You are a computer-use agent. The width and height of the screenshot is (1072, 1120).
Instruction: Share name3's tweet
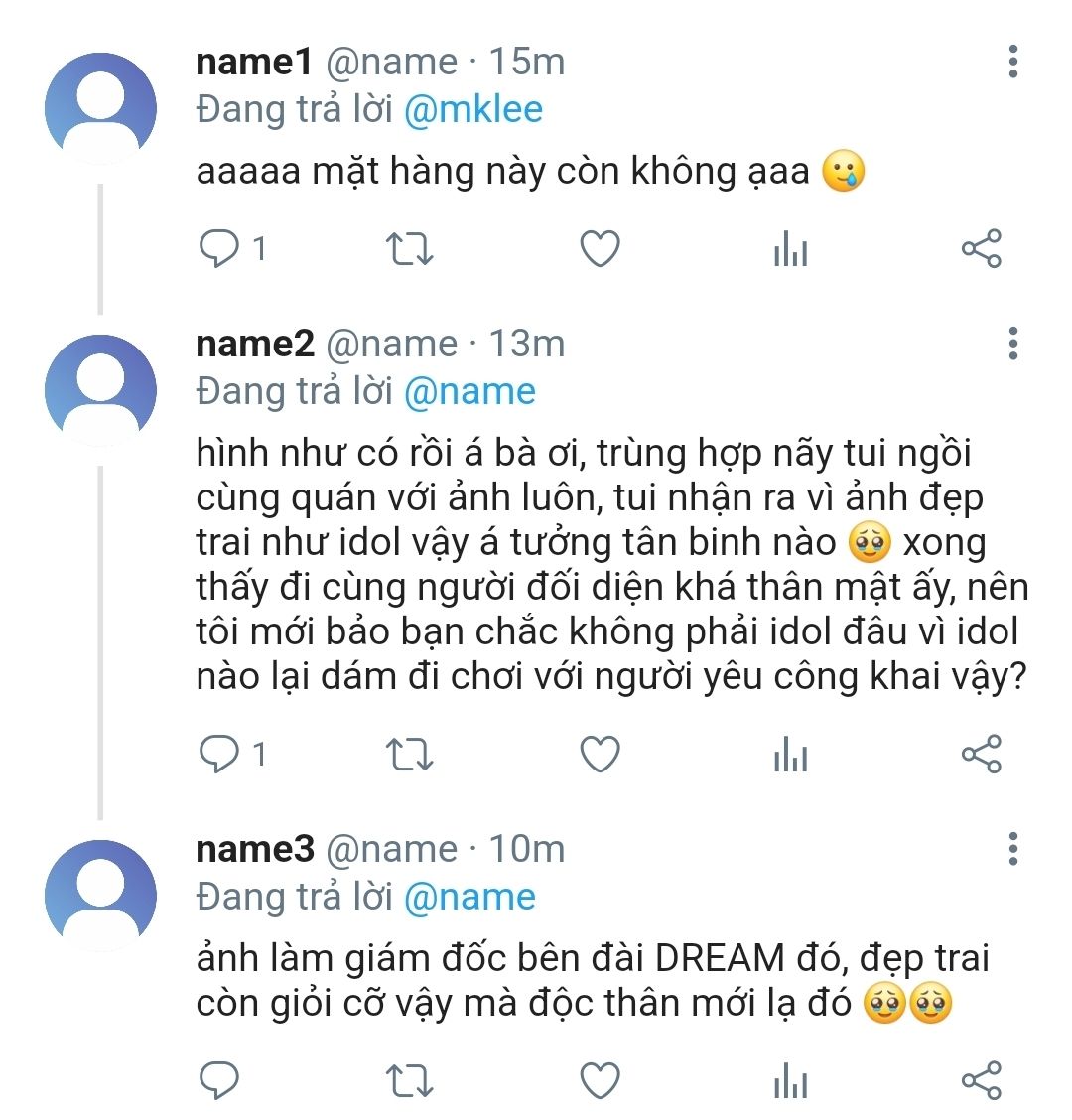(x=982, y=1080)
